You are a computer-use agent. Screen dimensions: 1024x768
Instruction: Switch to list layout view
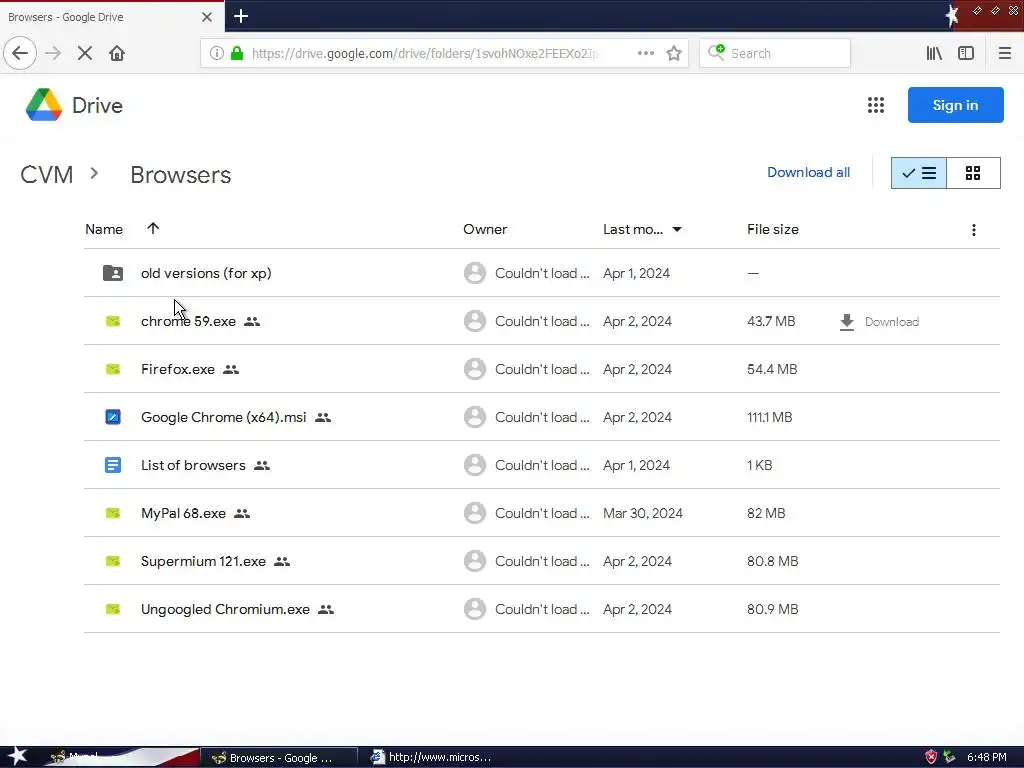click(x=919, y=173)
